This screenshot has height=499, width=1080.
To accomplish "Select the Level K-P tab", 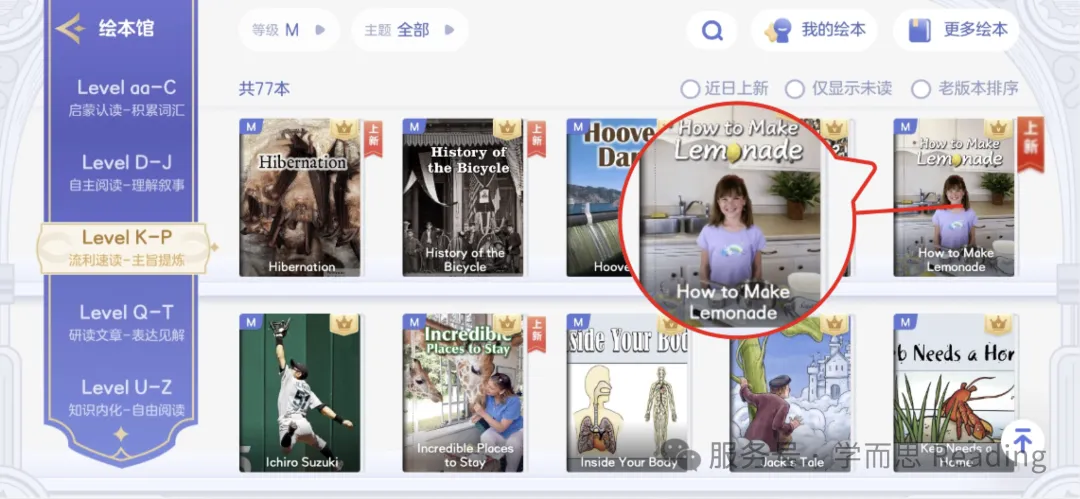I will coord(126,247).
